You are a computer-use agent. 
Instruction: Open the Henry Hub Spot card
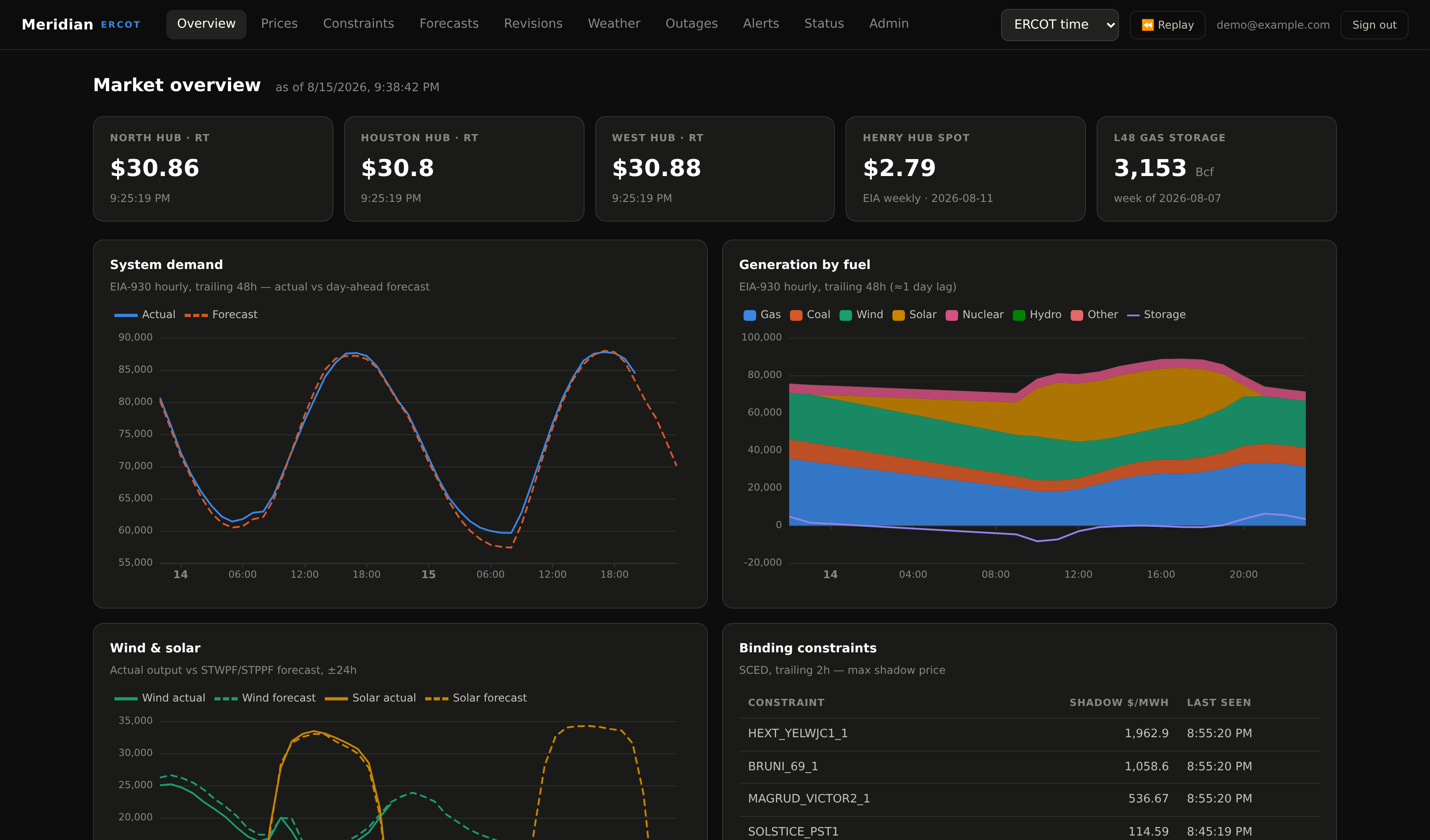tap(965, 168)
